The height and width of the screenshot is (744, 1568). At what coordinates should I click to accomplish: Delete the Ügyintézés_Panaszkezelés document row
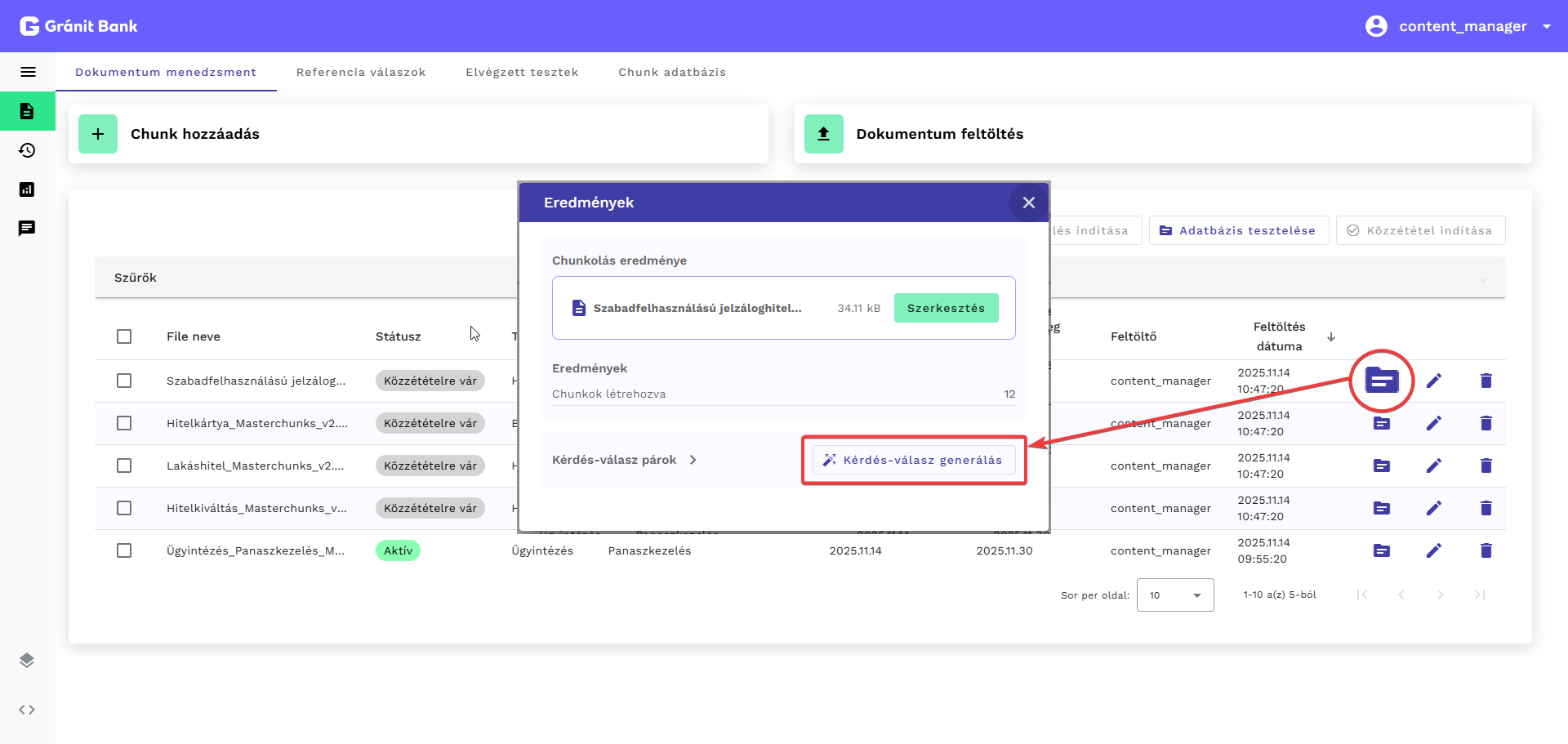[1486, 550]
